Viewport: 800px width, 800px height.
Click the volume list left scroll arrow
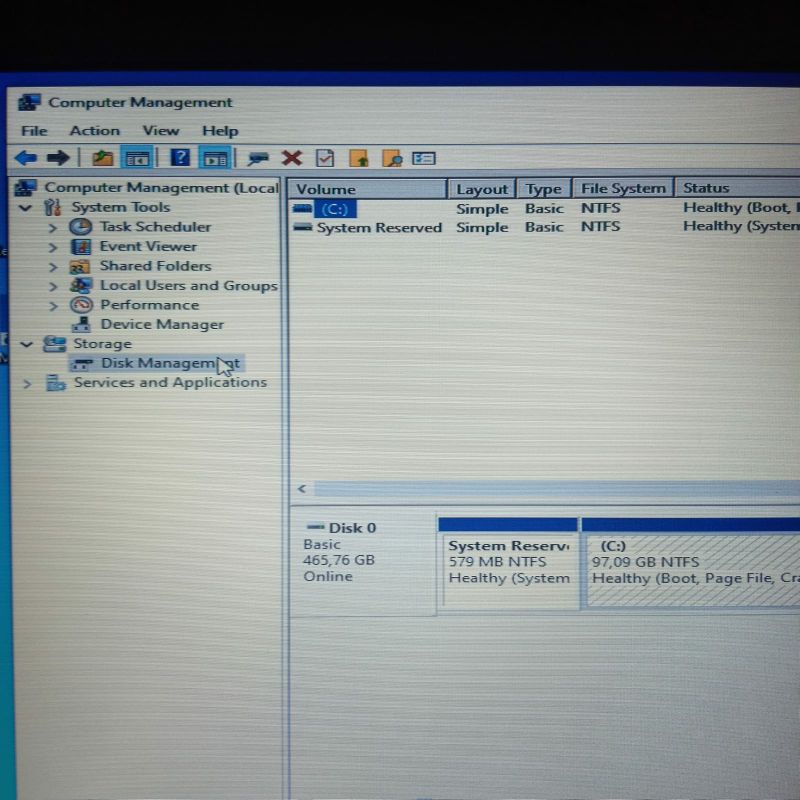(302, 489)
